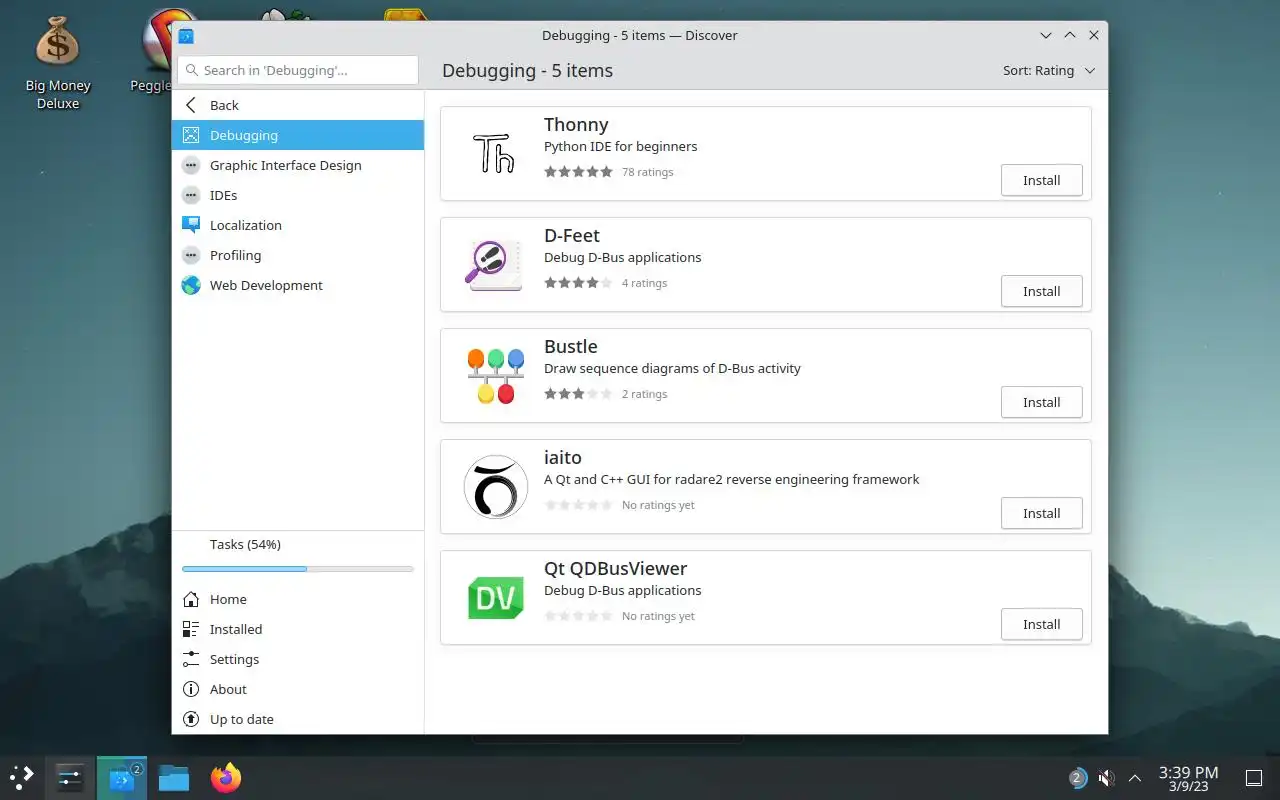Click '78 ratings' text
This screenshot has height=800, width=1280.
click(647, 172)
